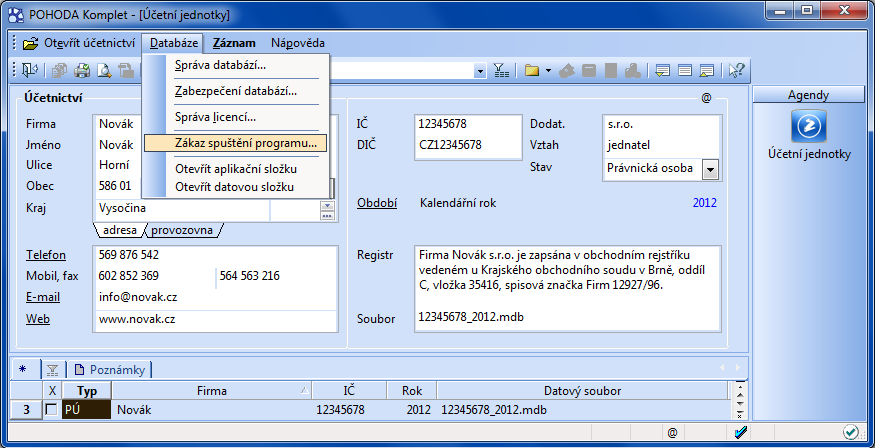Open the Poznámky tab
This screenshot has height=448, width=875.
(110, 369)
